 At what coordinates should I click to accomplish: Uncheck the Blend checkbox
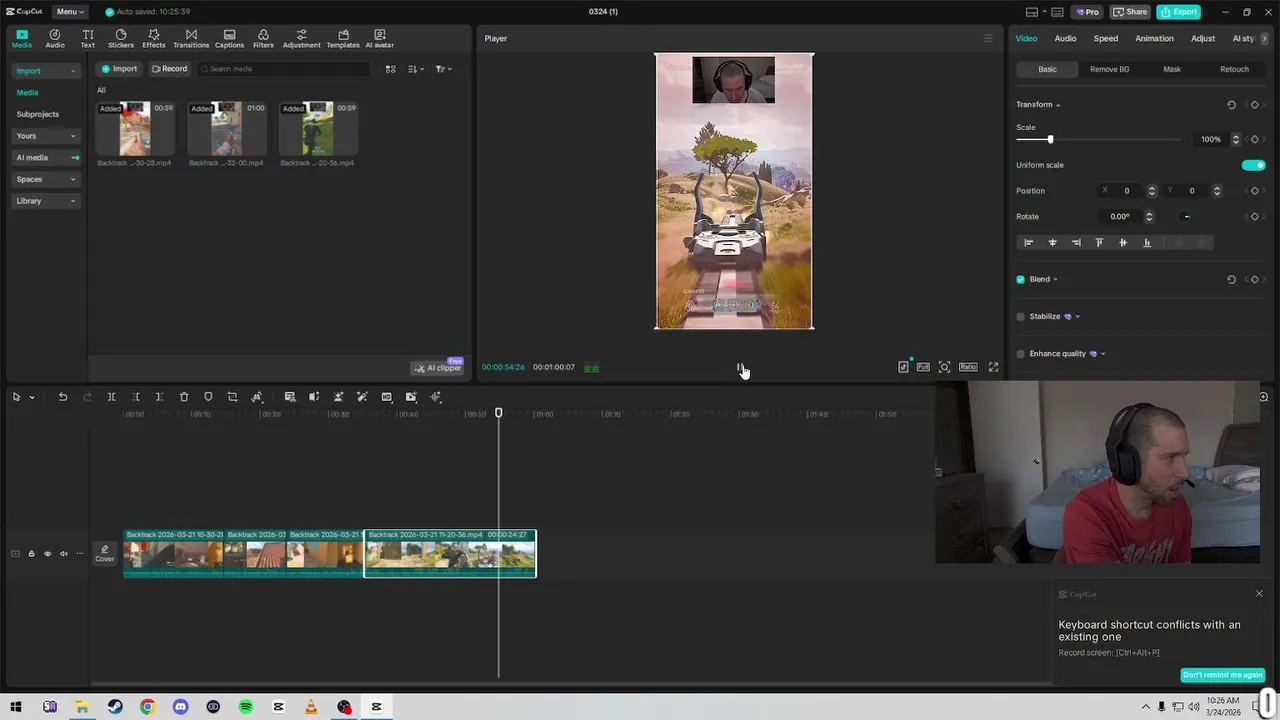[x=1020, y=280]
